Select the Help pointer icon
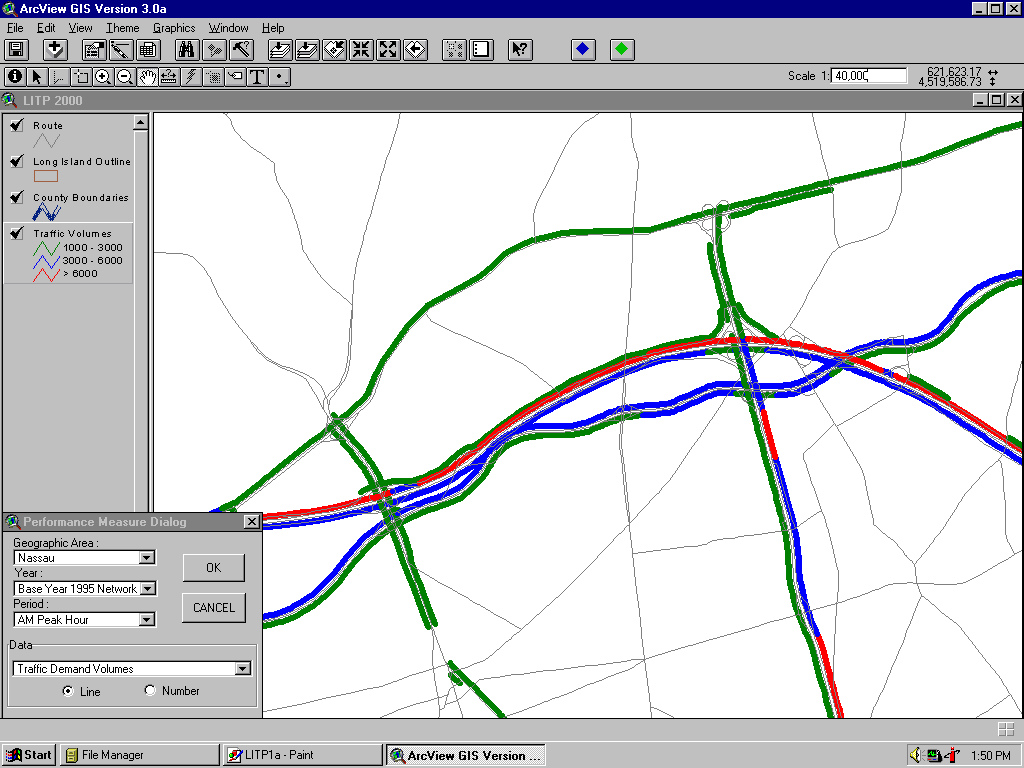 click(519, 49)
